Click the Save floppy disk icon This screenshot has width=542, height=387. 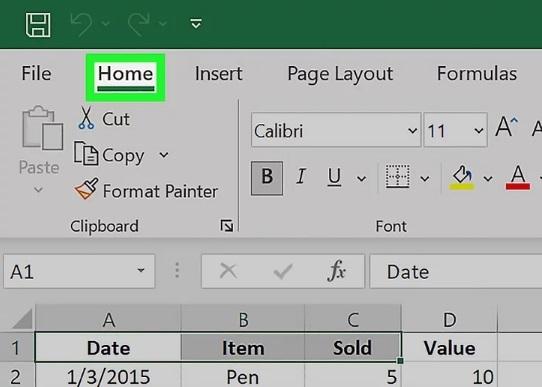pyautogui.click(x=38, y=25)
